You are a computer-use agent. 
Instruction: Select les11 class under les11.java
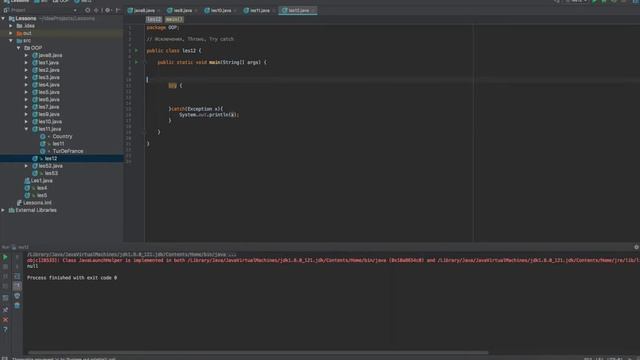58,144
